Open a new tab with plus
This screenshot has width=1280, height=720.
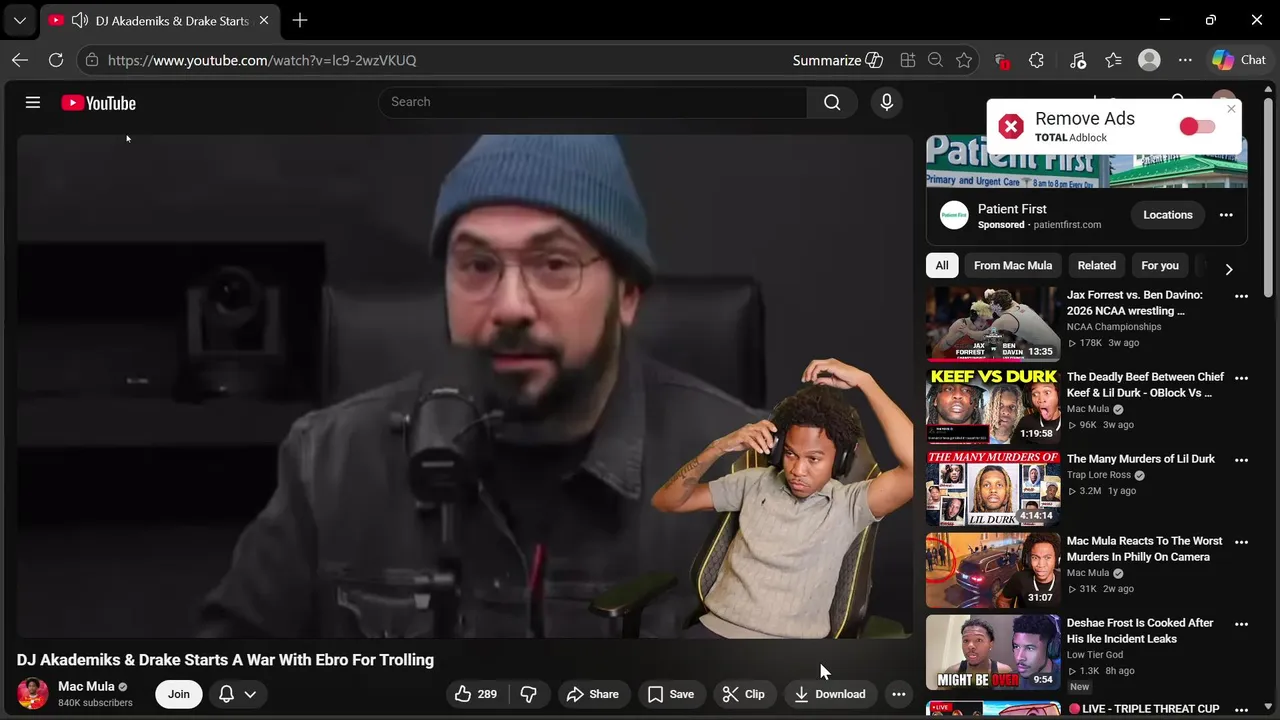pos(300,20)
